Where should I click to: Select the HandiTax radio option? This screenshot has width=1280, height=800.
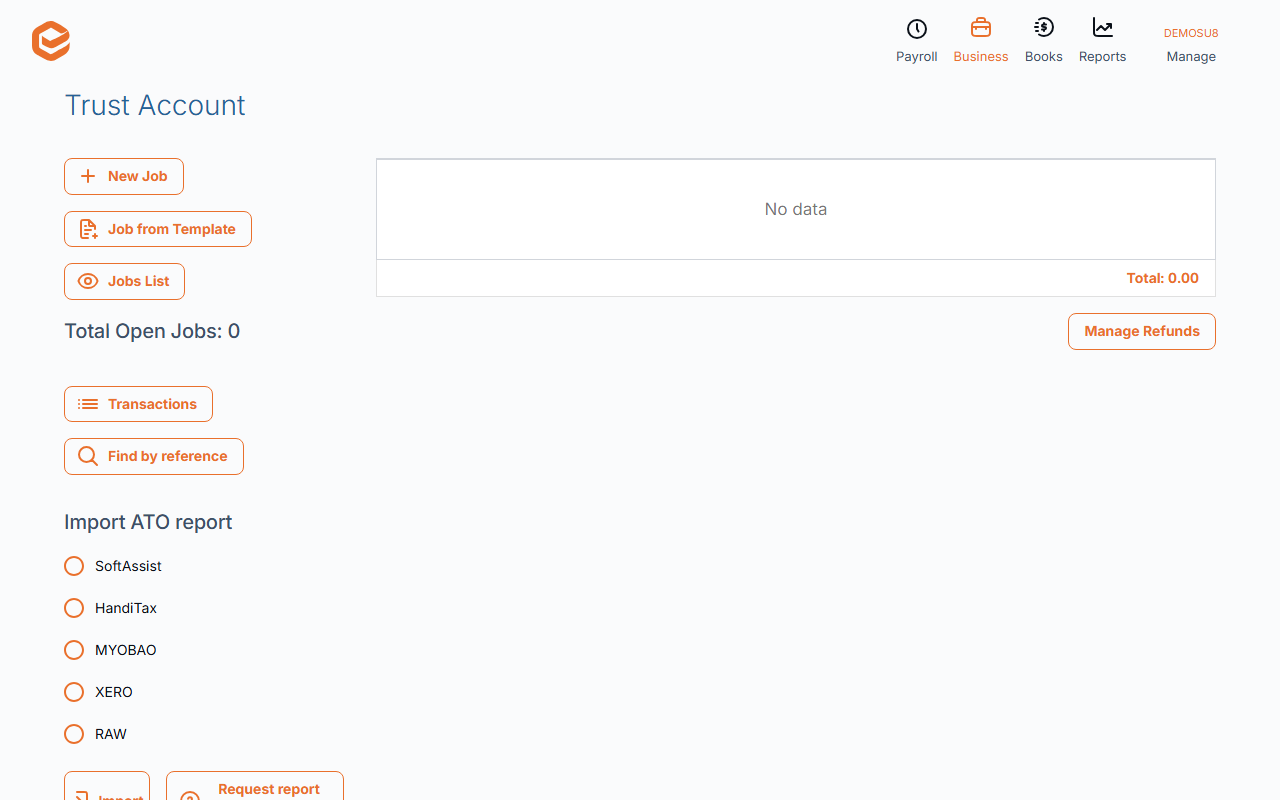74,608
